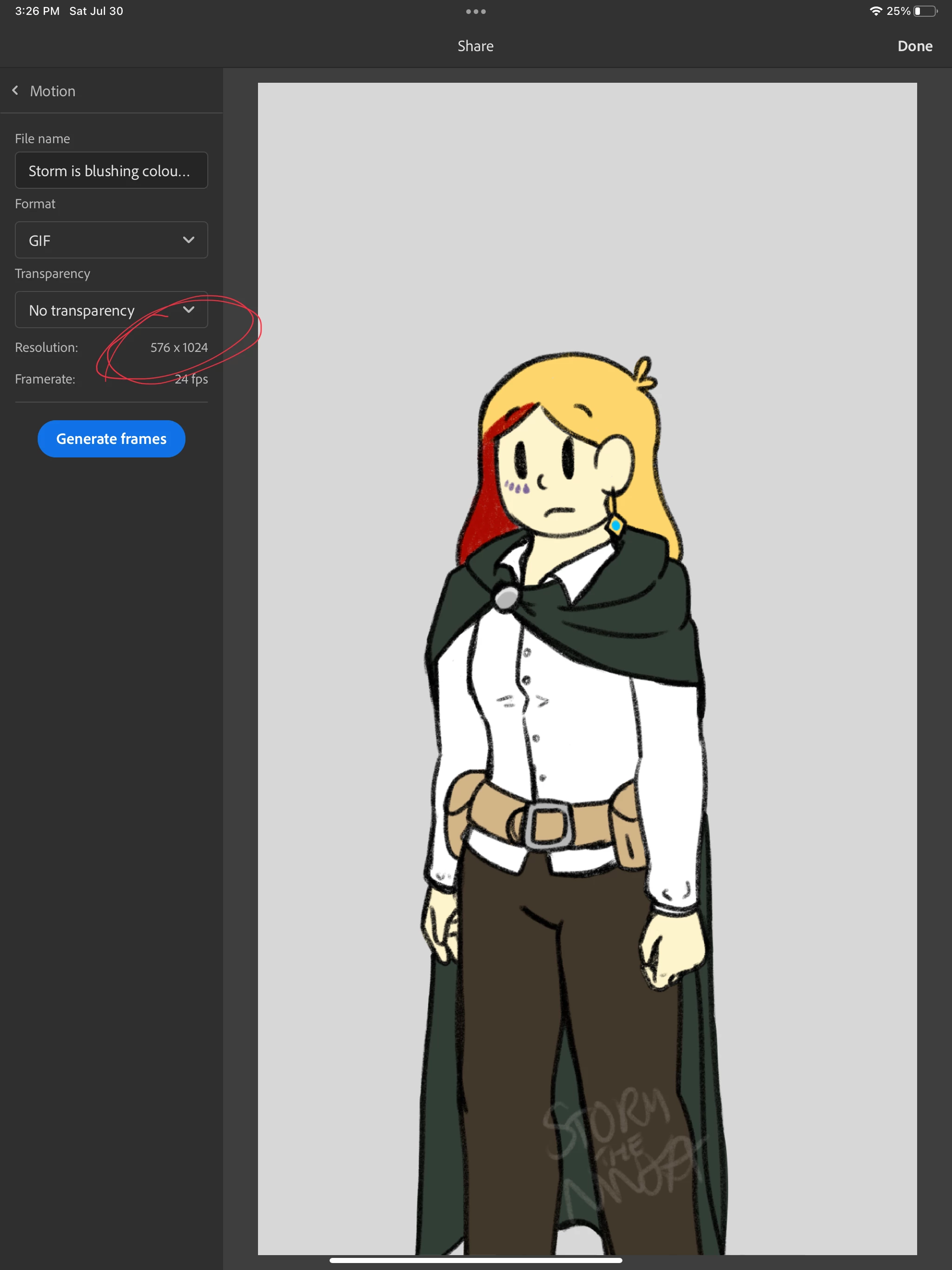This screenshot has width=952, height=1270.
Task: Tap the 3:26 PM clock in status bar
Action: point(37,12)
